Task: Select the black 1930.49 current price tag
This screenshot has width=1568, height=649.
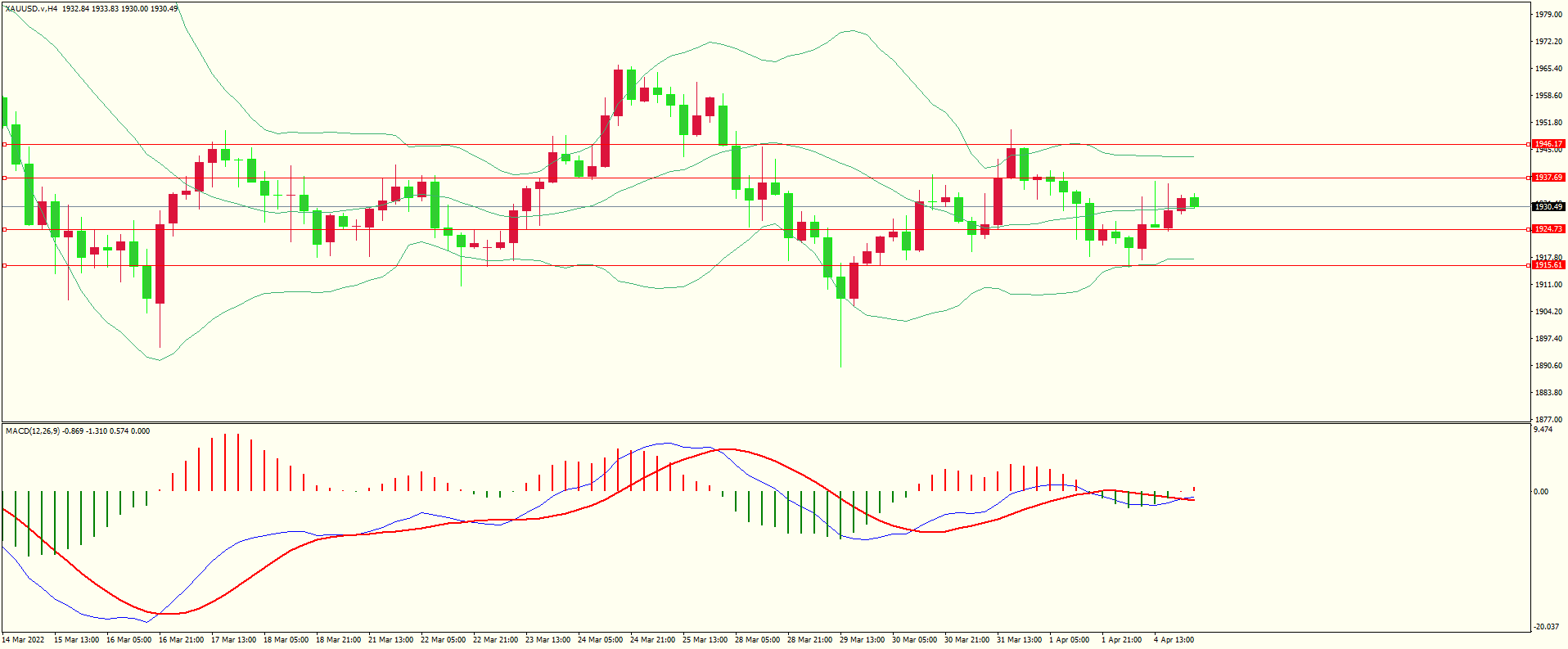Action: point(1548,207)
